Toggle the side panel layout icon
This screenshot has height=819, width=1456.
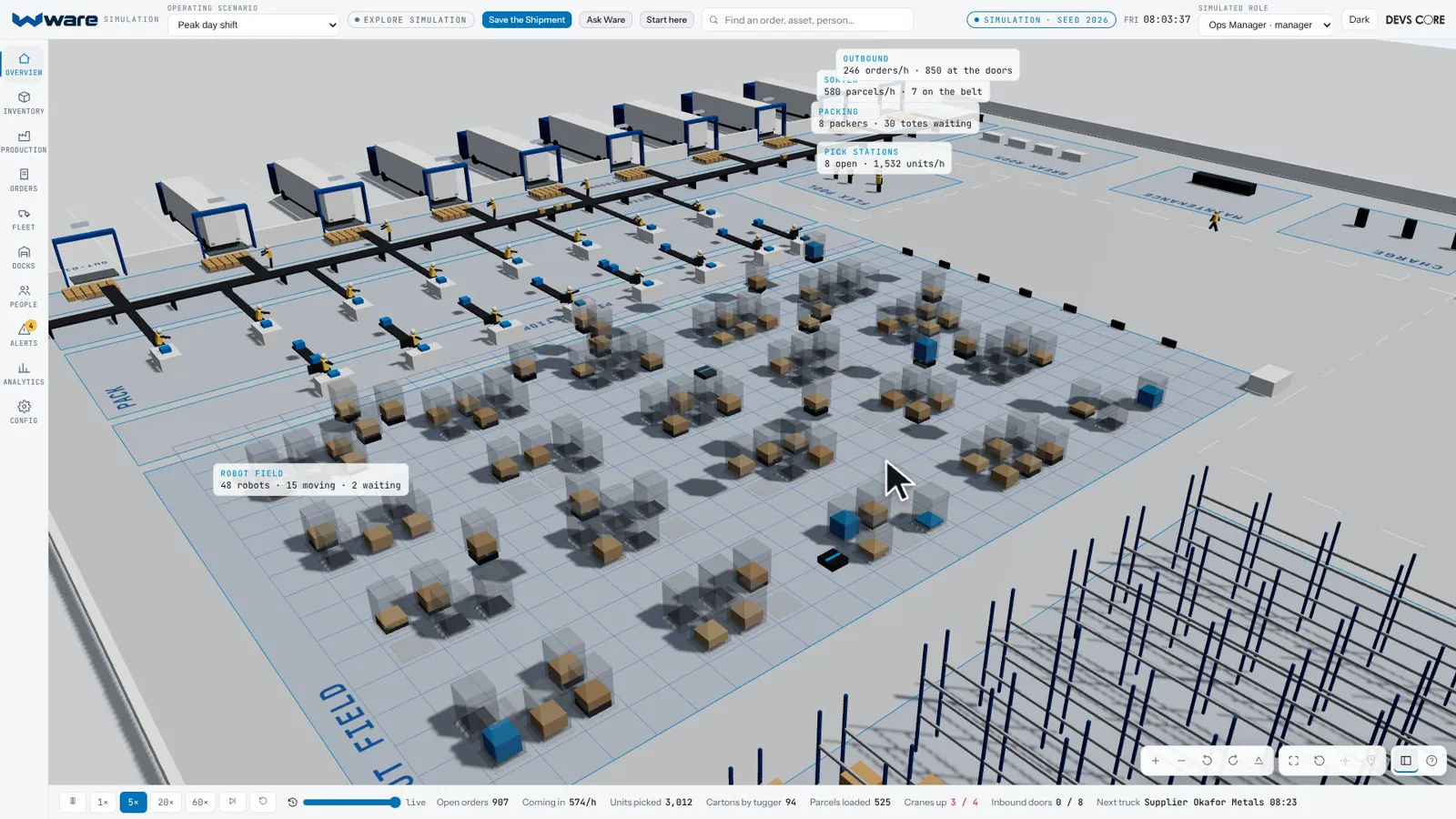point(1406,761)
